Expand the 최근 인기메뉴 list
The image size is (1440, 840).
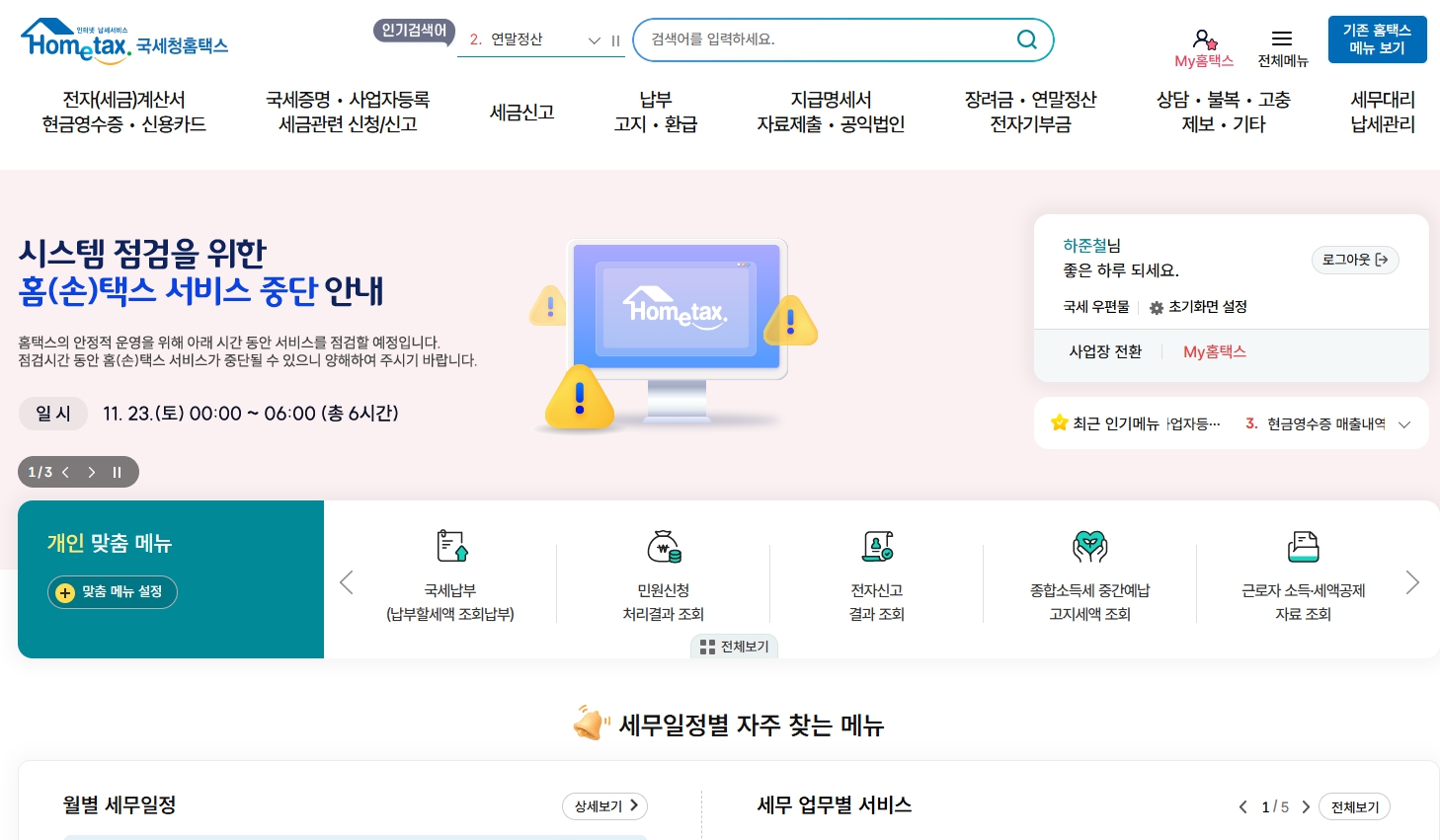1403,423
